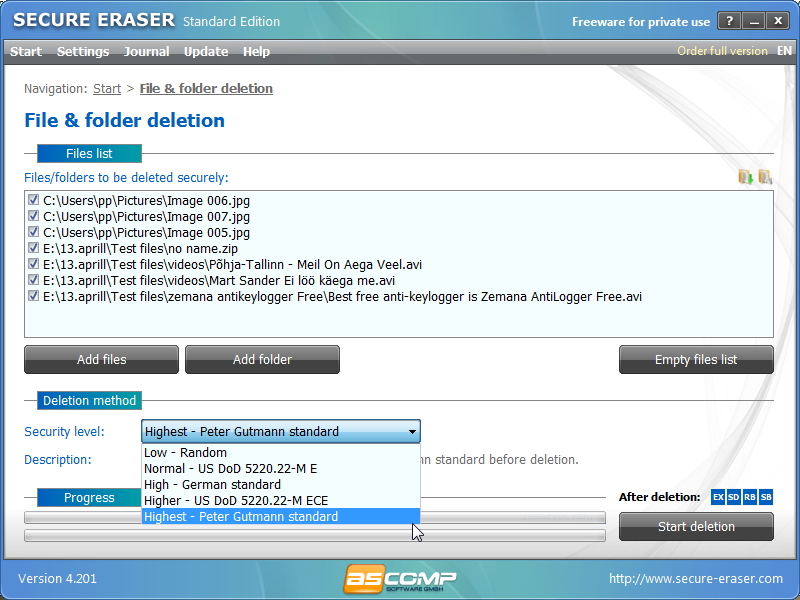Viewport: 800px width, 600px height.
Task: Click the upper progress bar
Action: pyautogui.click(x=315, y=518)
